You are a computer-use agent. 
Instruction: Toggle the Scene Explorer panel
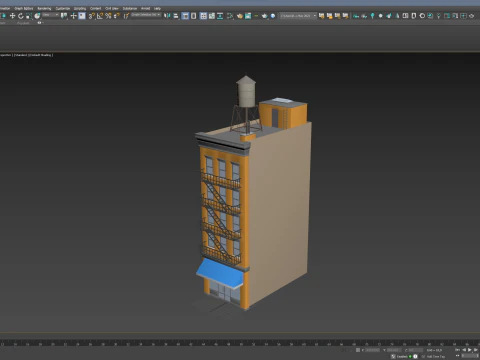[x=185, y=16]
